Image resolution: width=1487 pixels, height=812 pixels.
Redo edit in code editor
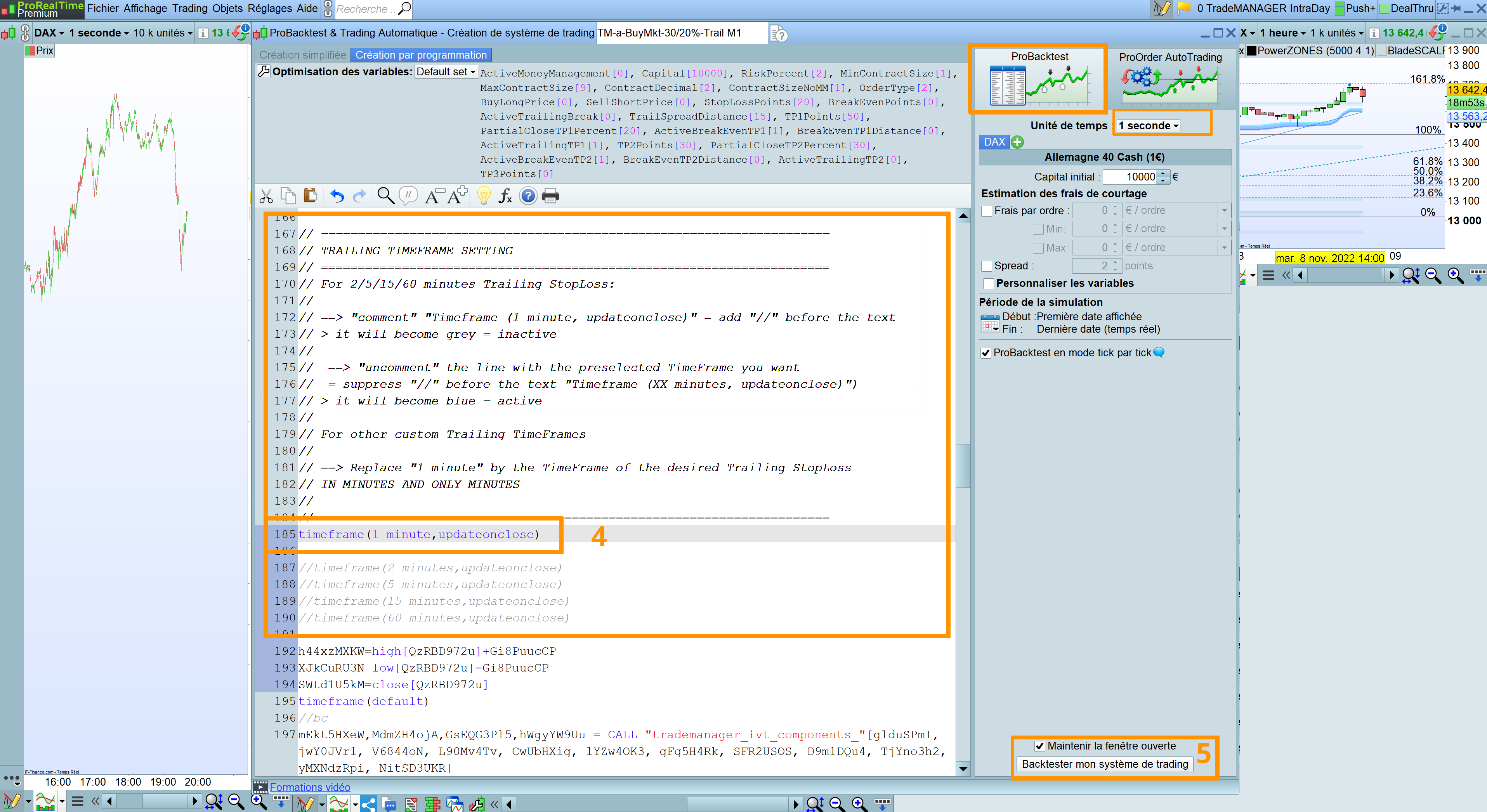pyautogui.click(x=359, y=196)
